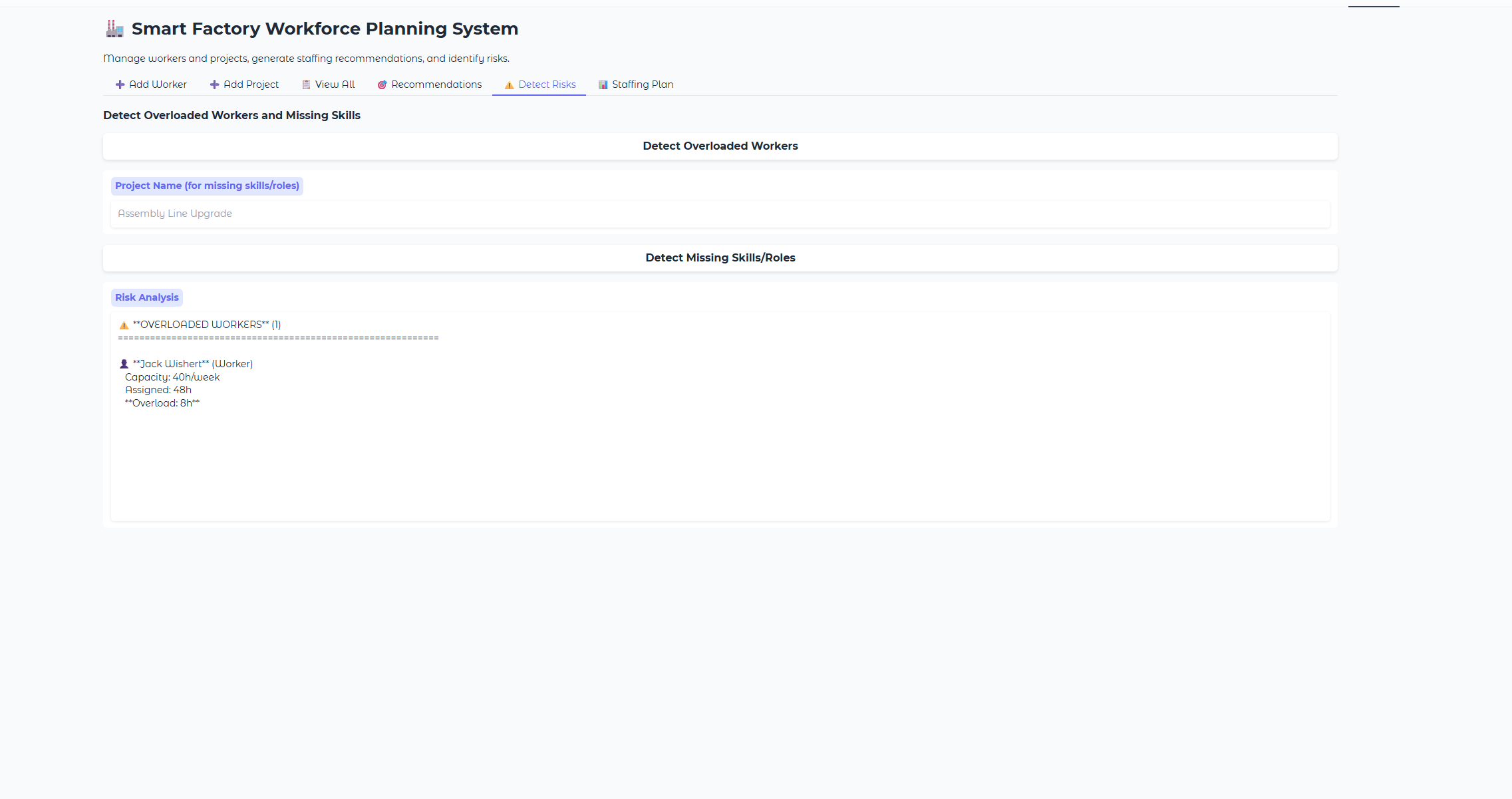
Task: Click the plus icon of Add Project
Action: (x=215, y=84)
